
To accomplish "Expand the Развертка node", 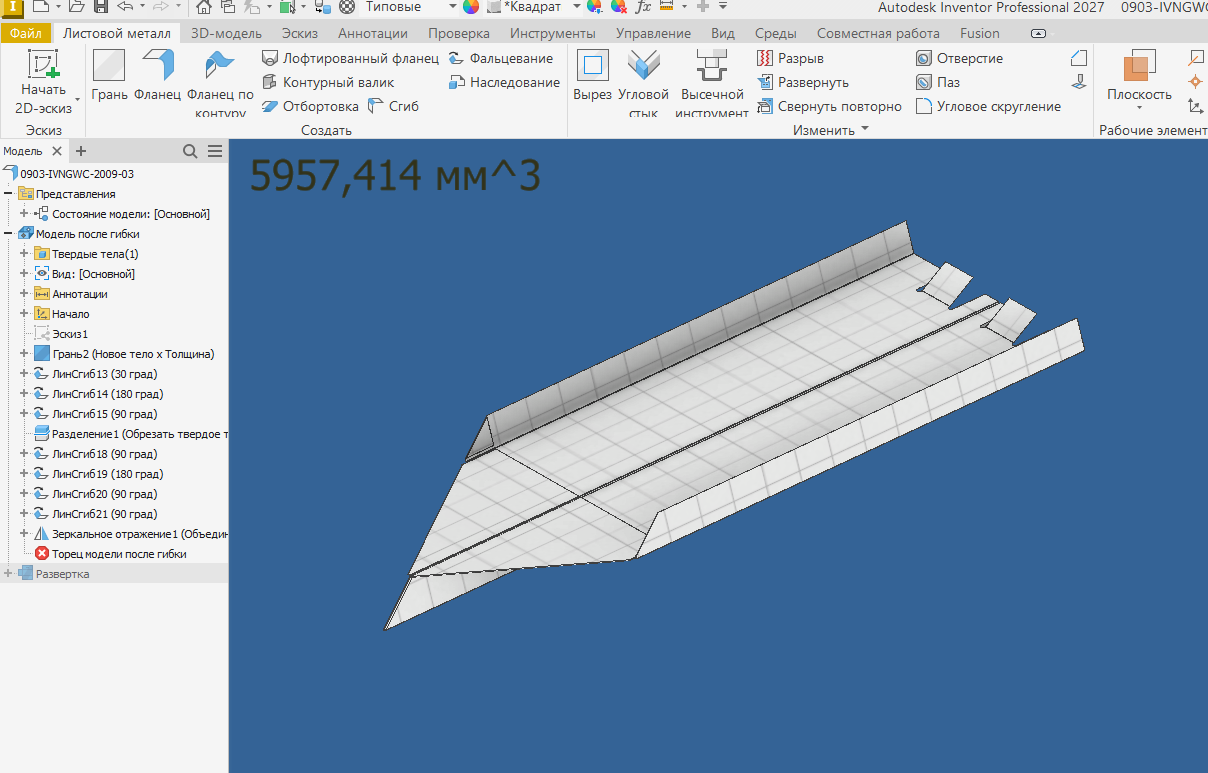I will [8, 574].
